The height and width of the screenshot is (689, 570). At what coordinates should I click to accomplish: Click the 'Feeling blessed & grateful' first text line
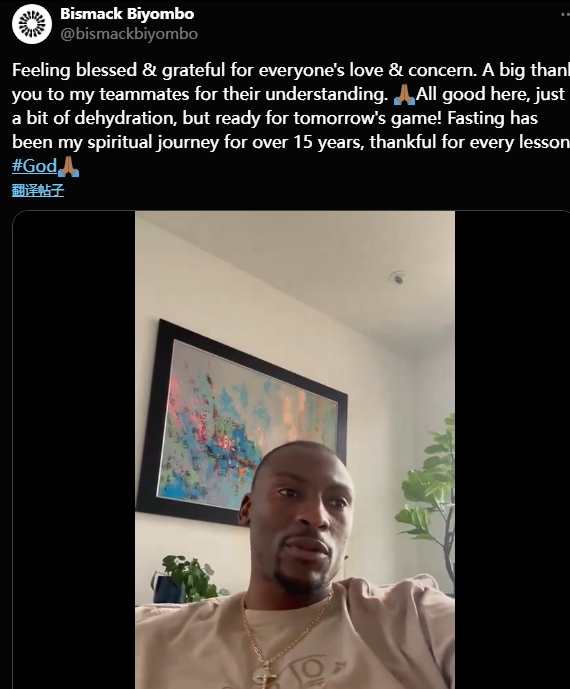(291, 70)
